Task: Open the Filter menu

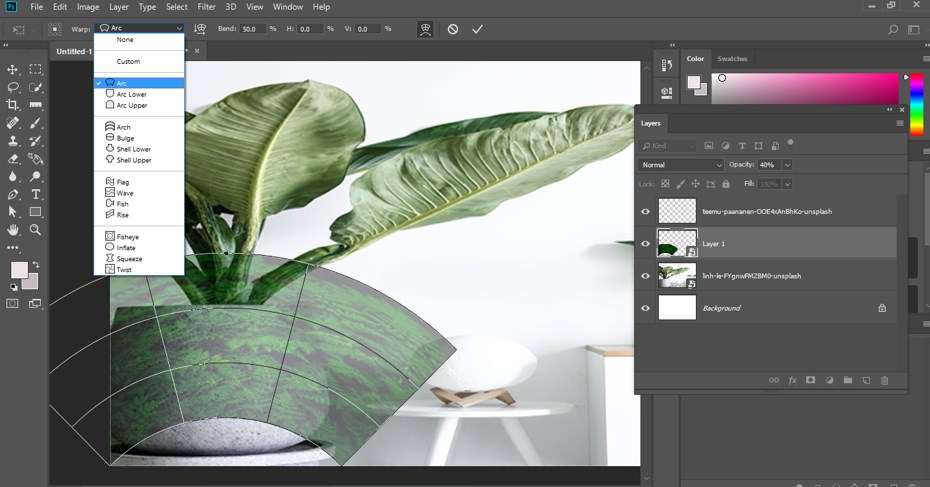Action: [206, 7]
